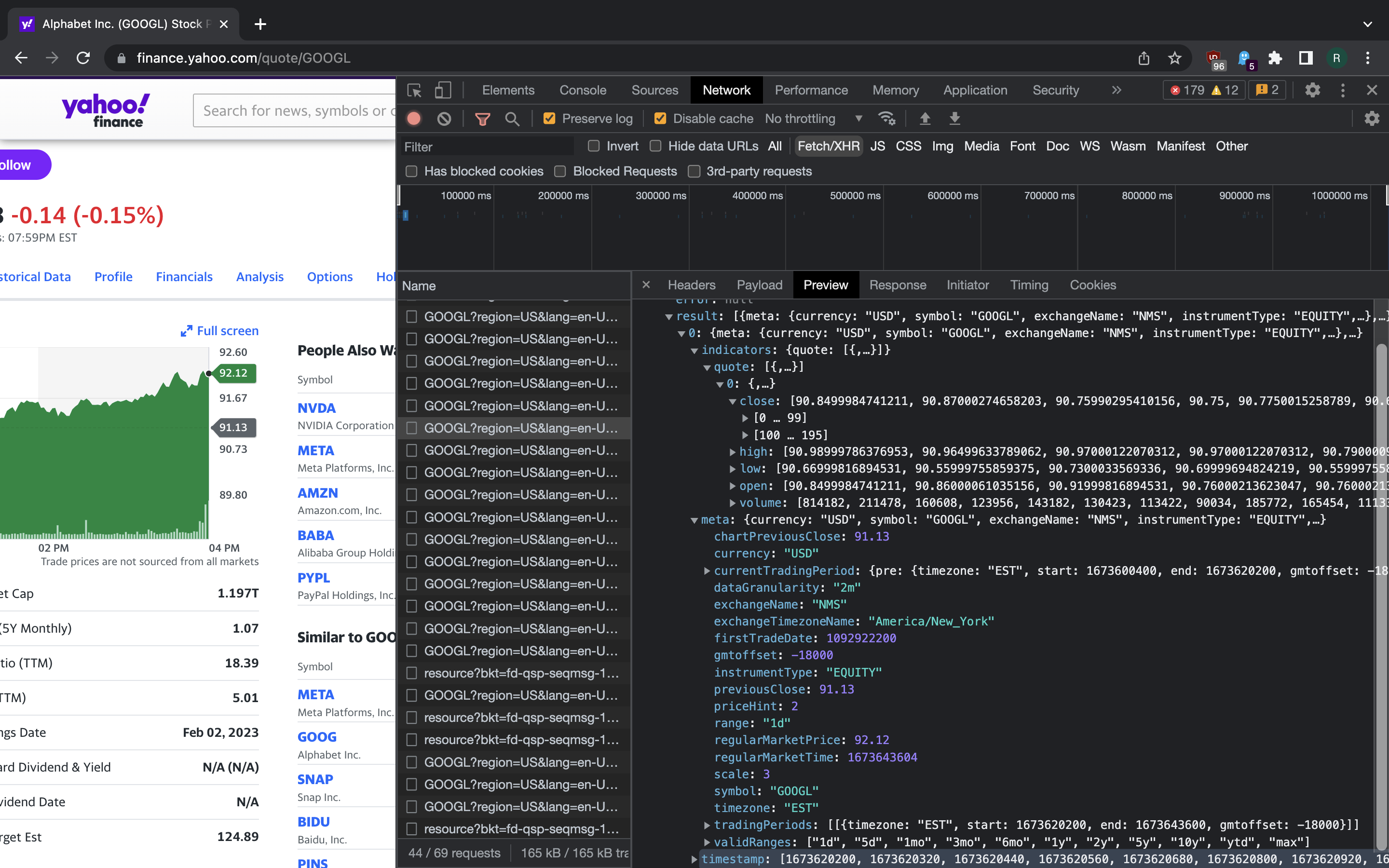Check 3rd-party requests
This screenshot has height=868, width=1389.
point(694,172)
